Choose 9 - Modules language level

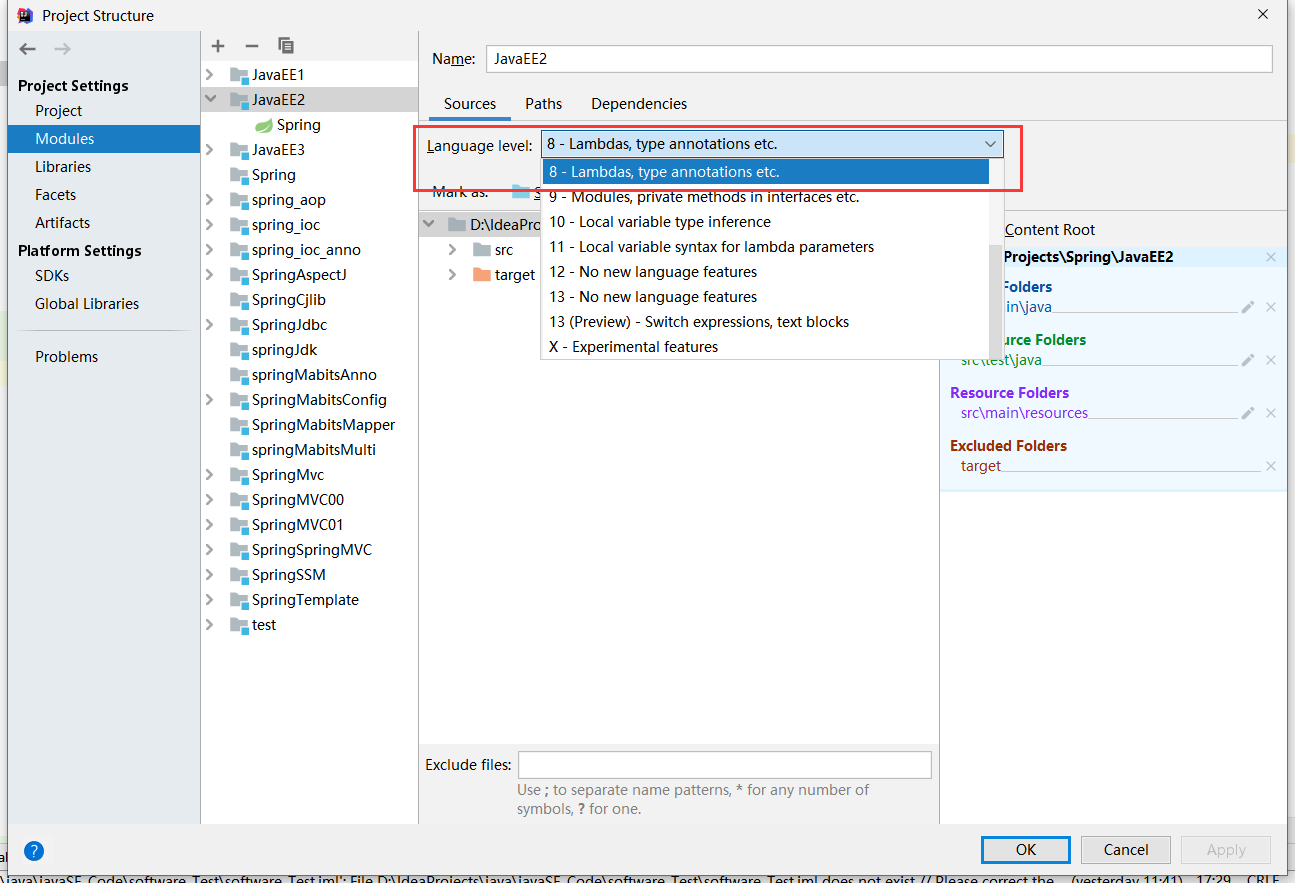pos(764,197)
